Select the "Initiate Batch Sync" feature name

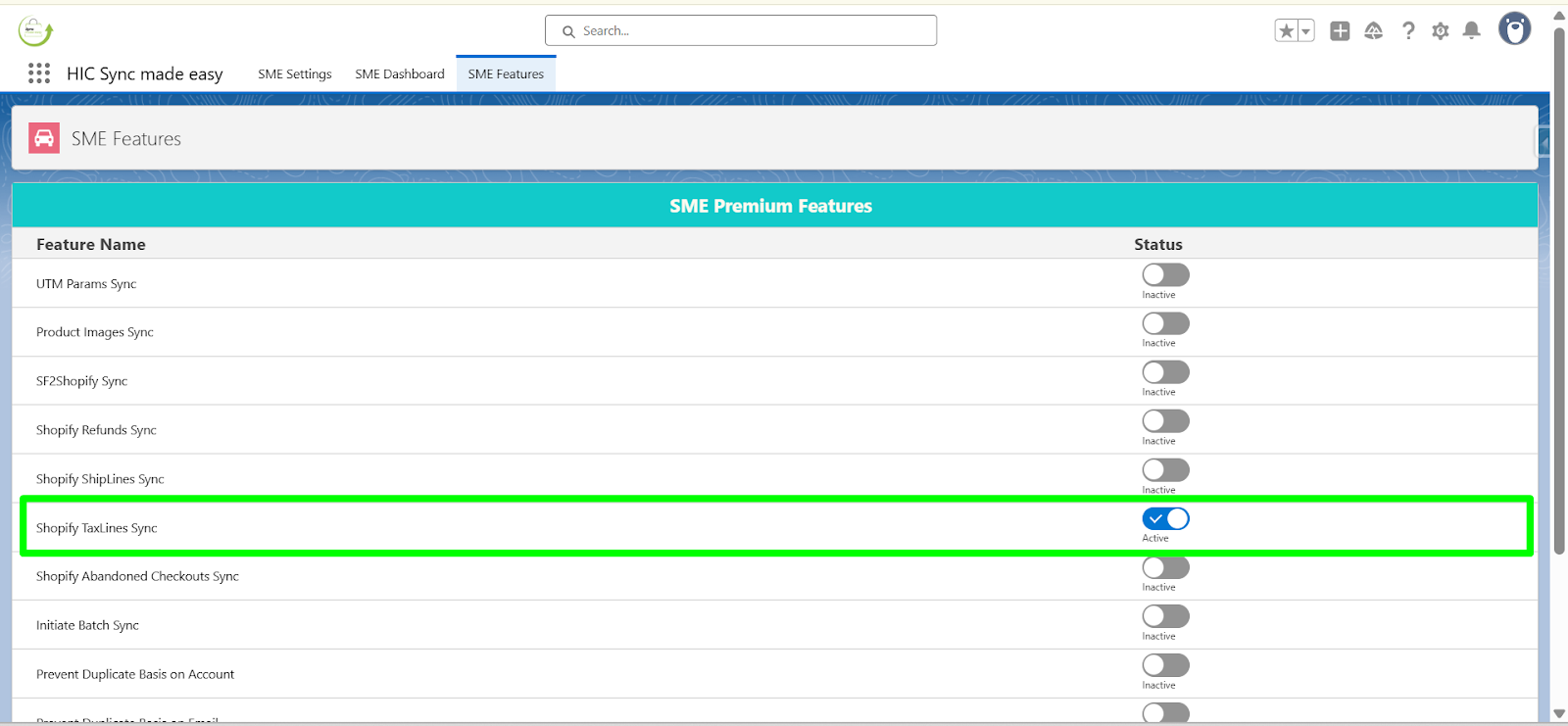point(87,625)
